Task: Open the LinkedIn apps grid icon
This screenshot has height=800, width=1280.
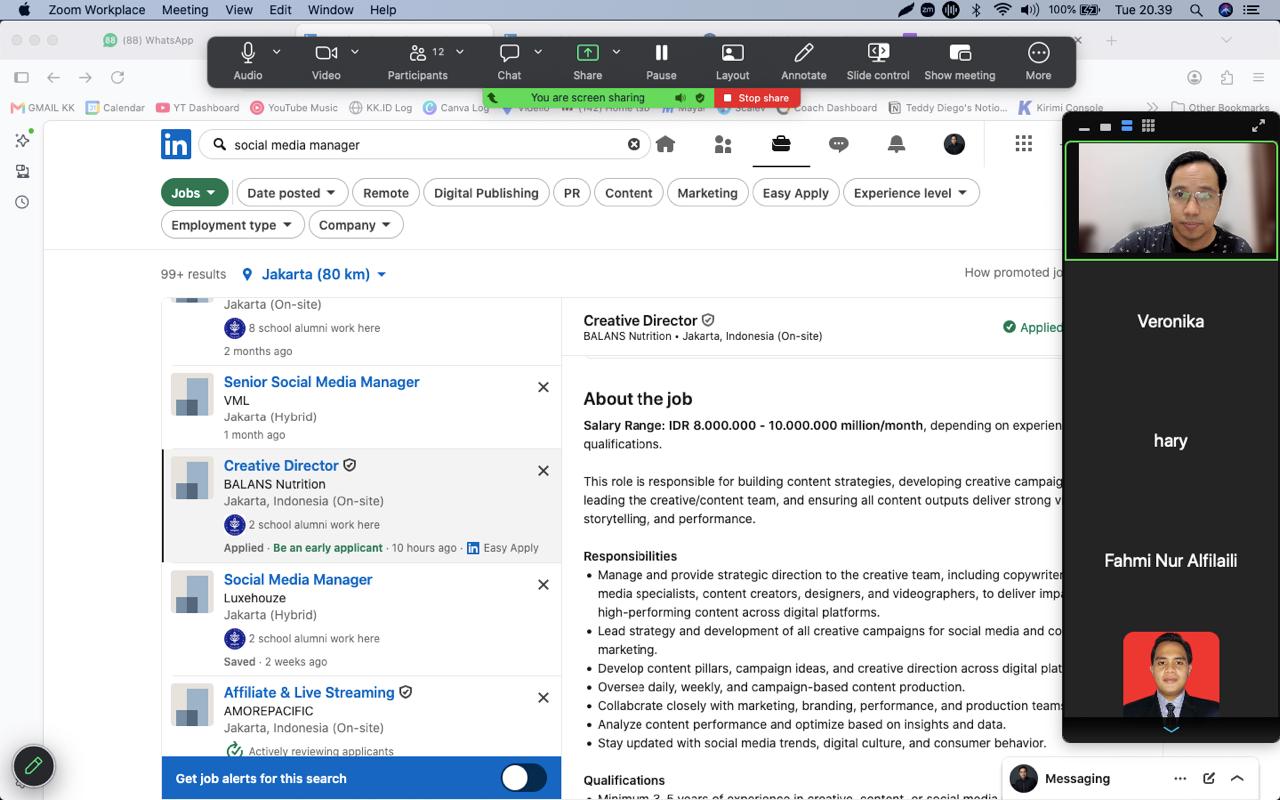Action: pyautogui.click(x=1023, y=144)
